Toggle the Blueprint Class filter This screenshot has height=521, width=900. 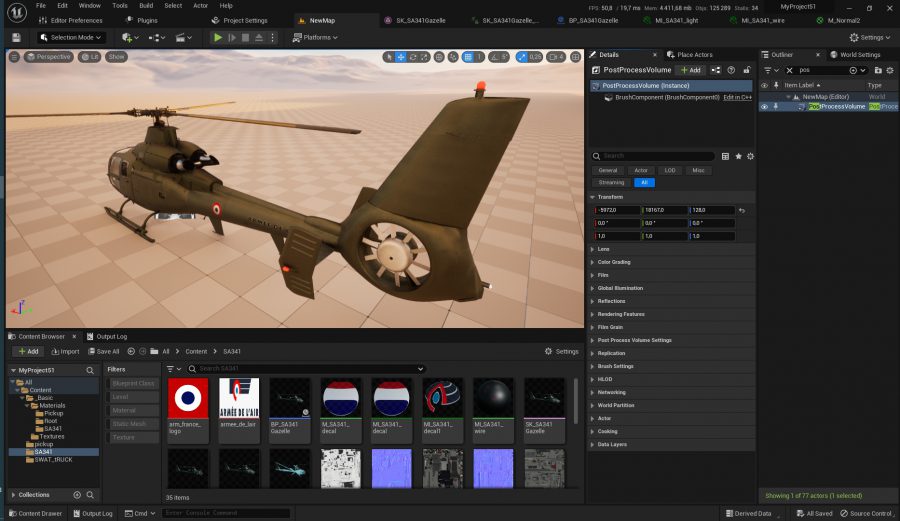(133, 383)
